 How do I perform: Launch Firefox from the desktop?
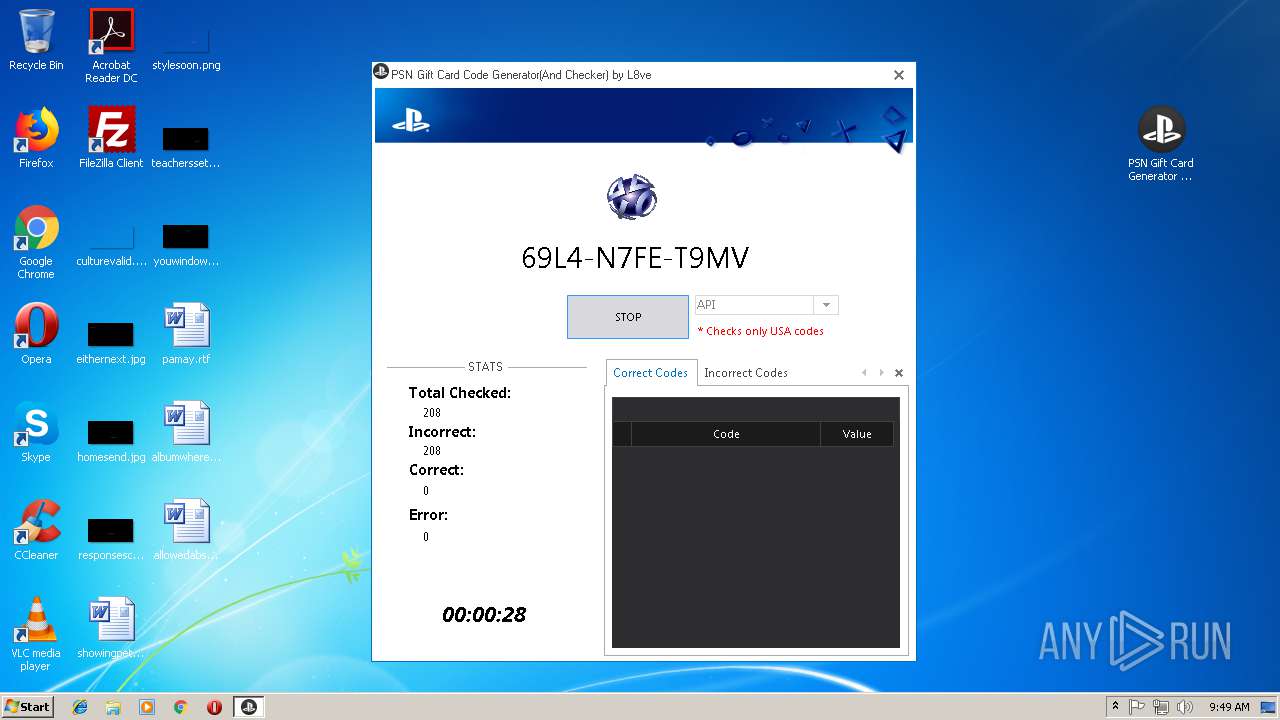click(x=36, y=138)
